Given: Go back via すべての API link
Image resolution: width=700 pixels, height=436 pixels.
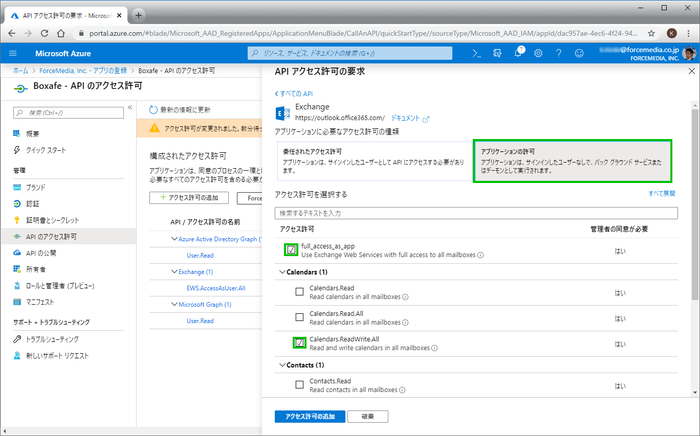Looking at the screenshot, I should (x=294, y=94).
